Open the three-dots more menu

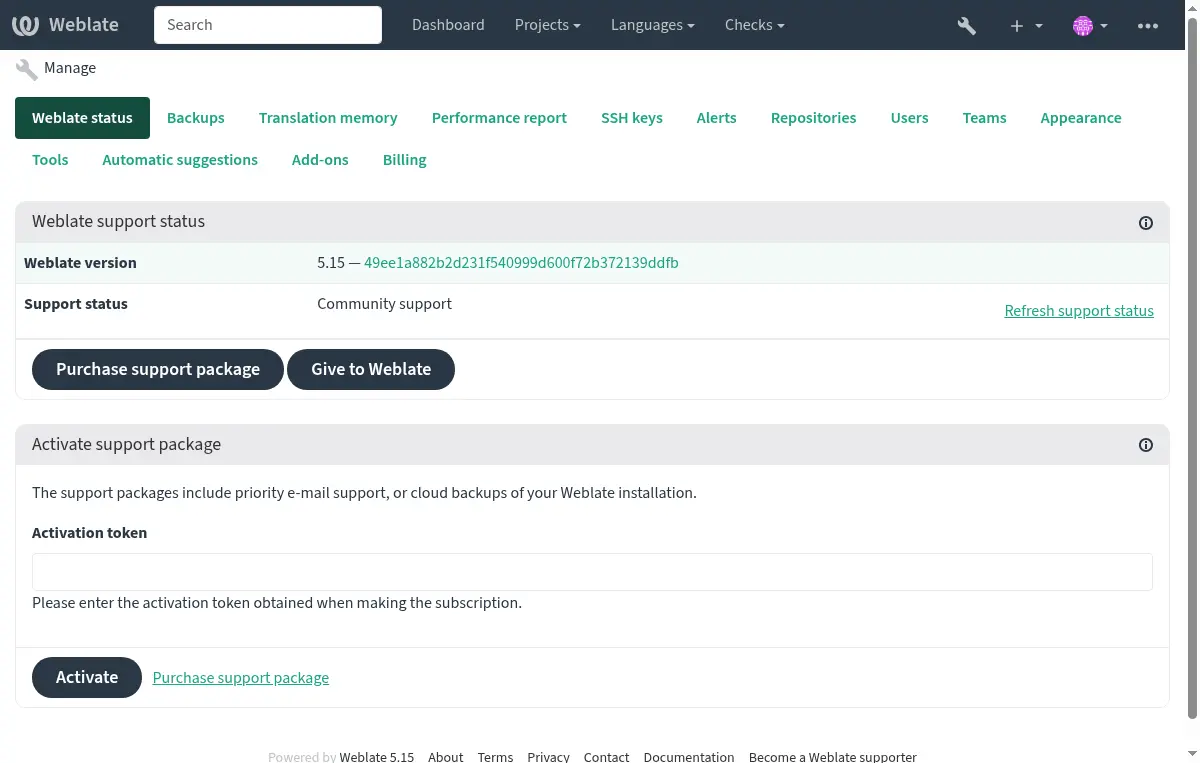(x=1148, y=25)
